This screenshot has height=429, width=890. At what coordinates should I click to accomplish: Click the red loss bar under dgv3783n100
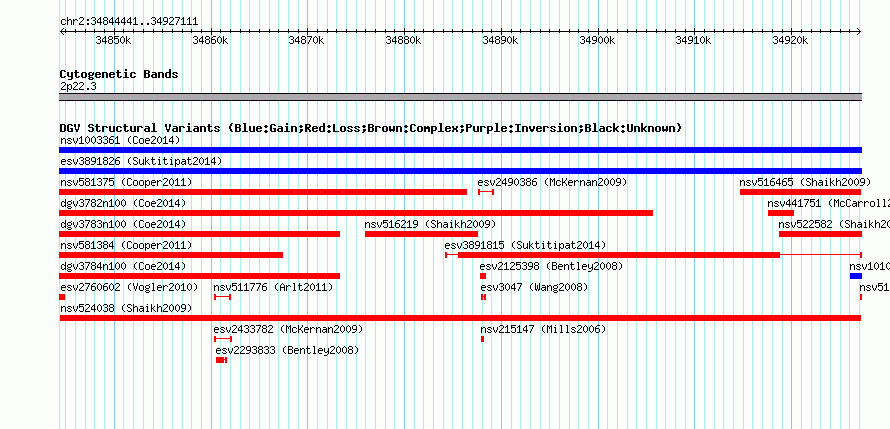point(199,234)
